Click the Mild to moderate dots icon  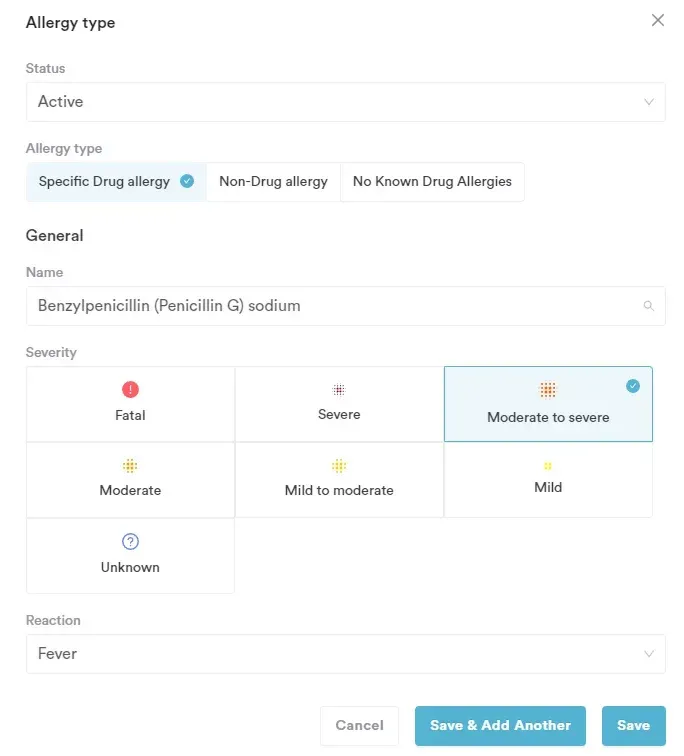pos(339,466)
